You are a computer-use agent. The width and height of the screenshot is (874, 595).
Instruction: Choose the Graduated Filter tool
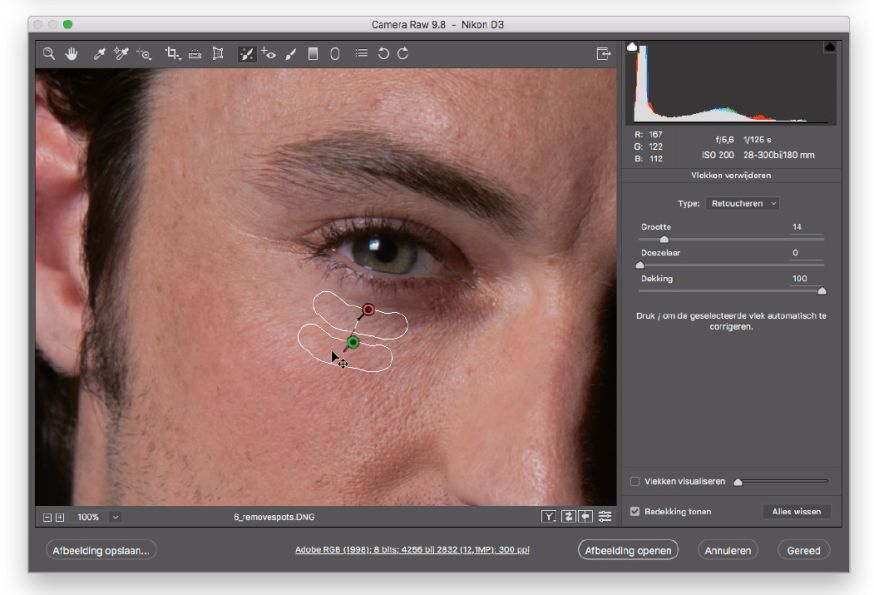[313, 54]
